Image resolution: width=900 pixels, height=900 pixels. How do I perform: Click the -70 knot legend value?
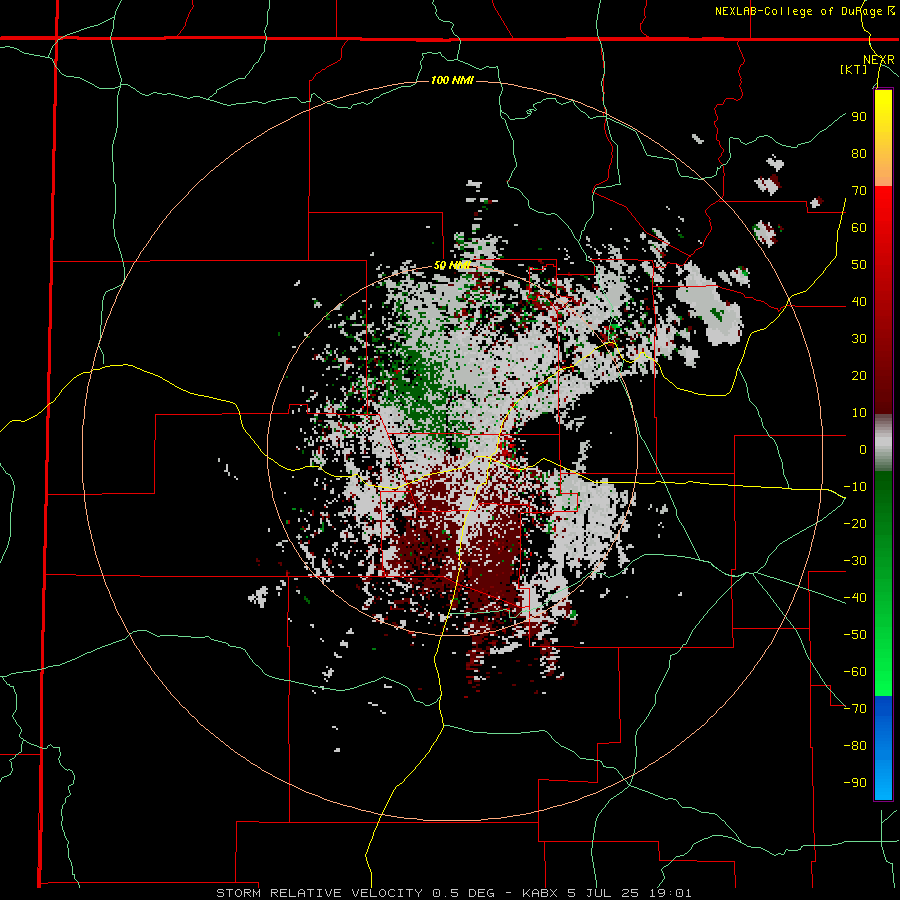tap(855, 709)
